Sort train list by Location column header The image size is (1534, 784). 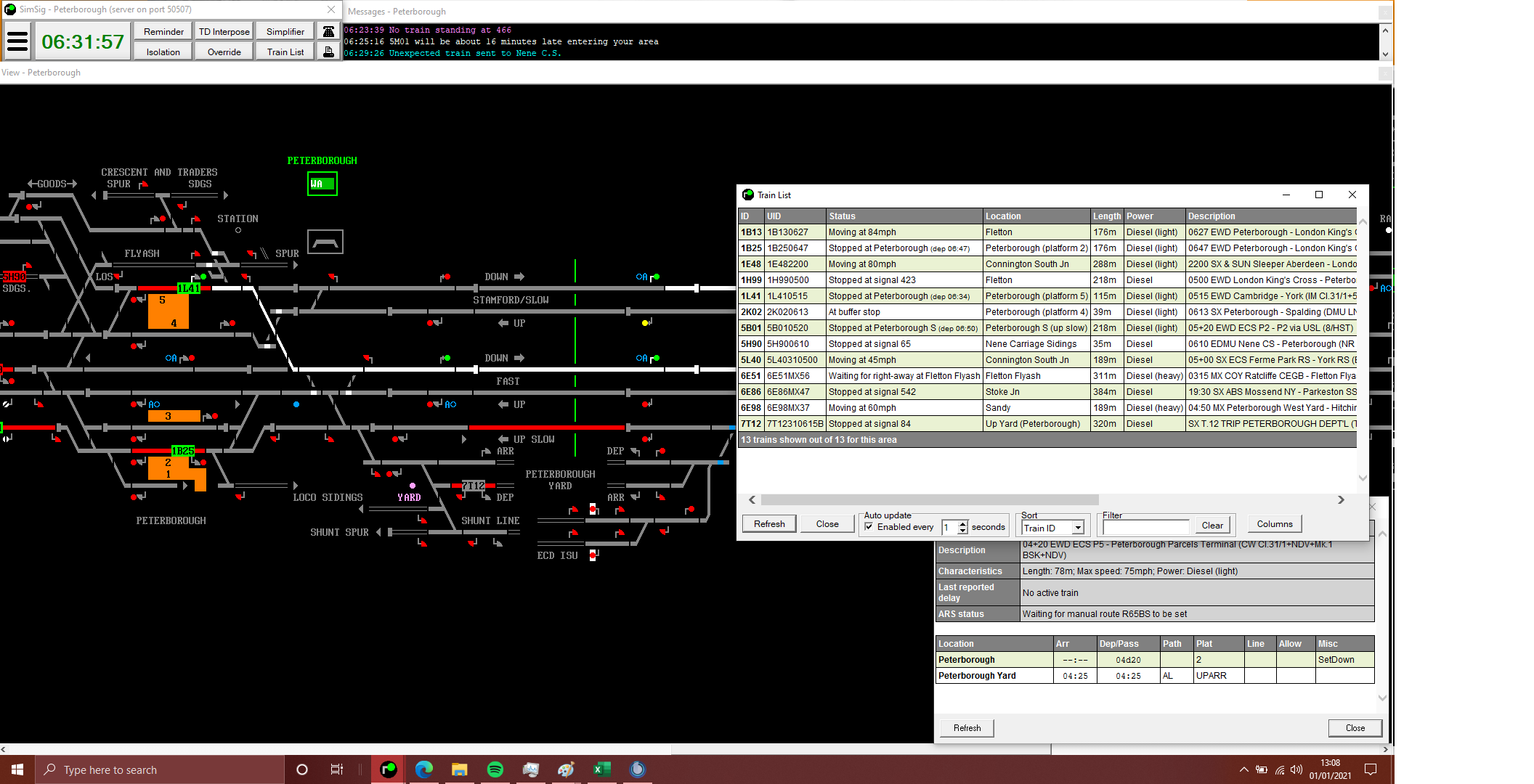pyautogui.click(x=1036, y=216)
